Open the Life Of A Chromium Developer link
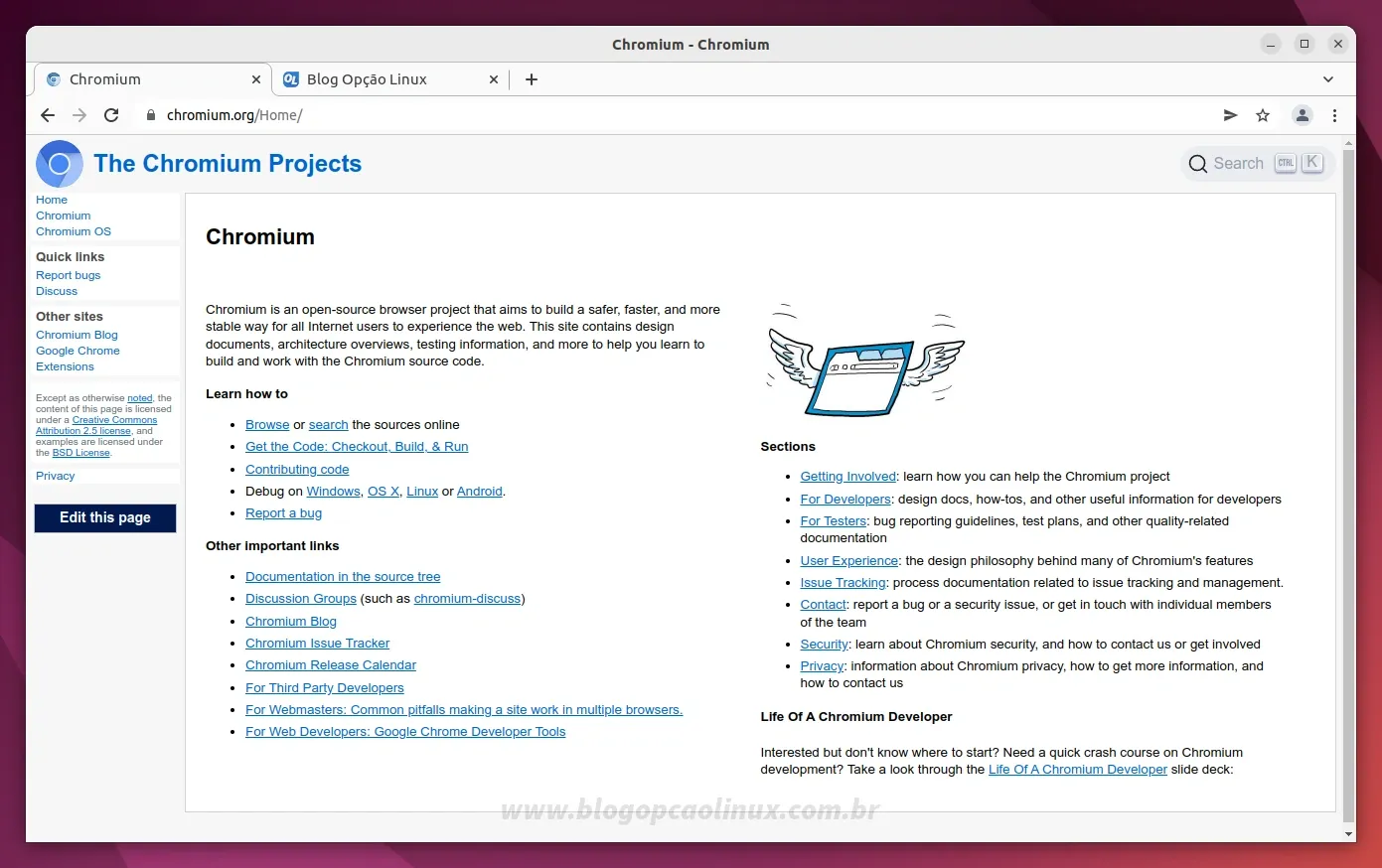The height and width of the screenshot is (868, 1382). (x=1077, y=770)
